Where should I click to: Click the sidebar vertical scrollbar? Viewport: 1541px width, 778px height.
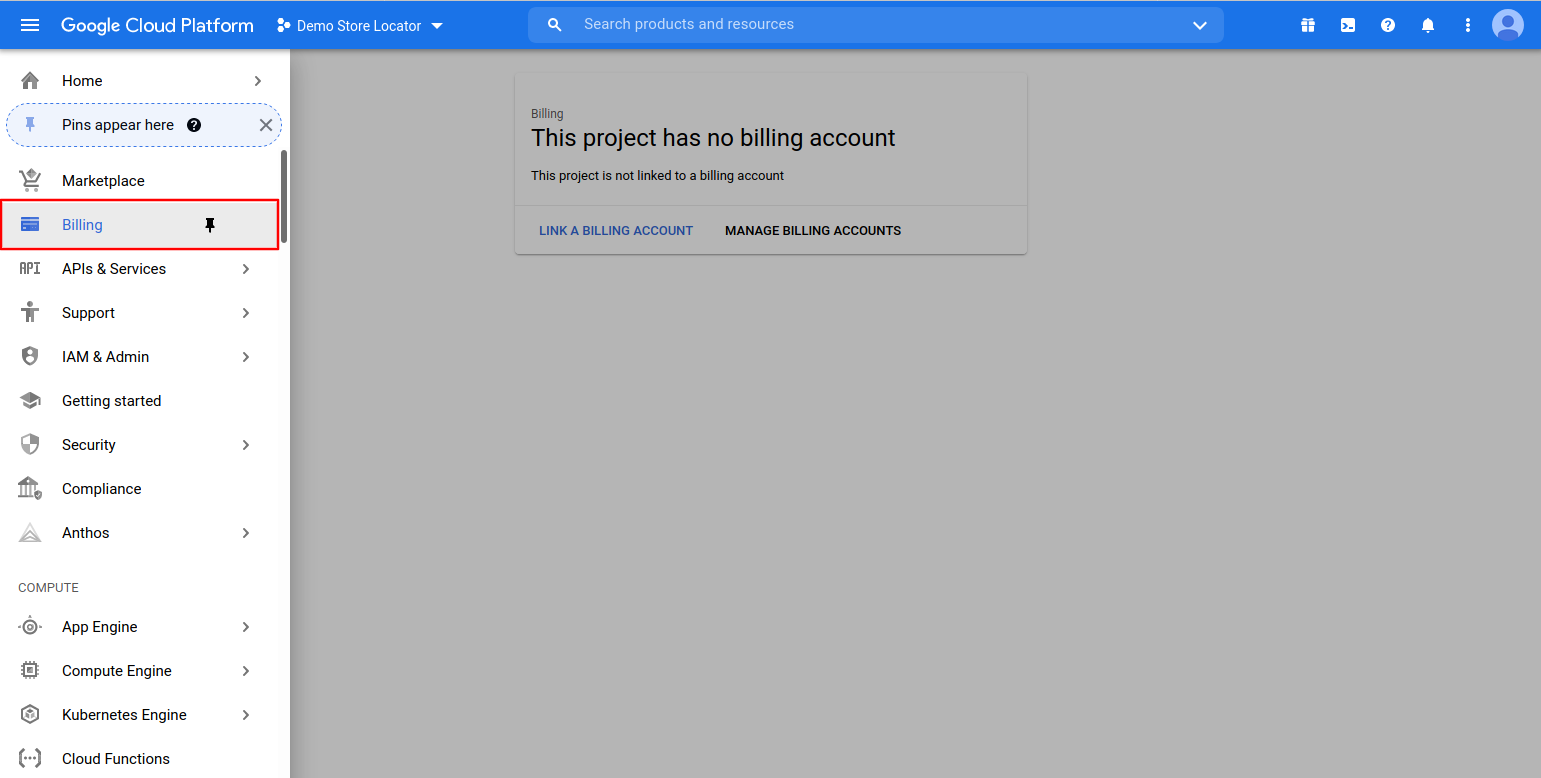284,196
